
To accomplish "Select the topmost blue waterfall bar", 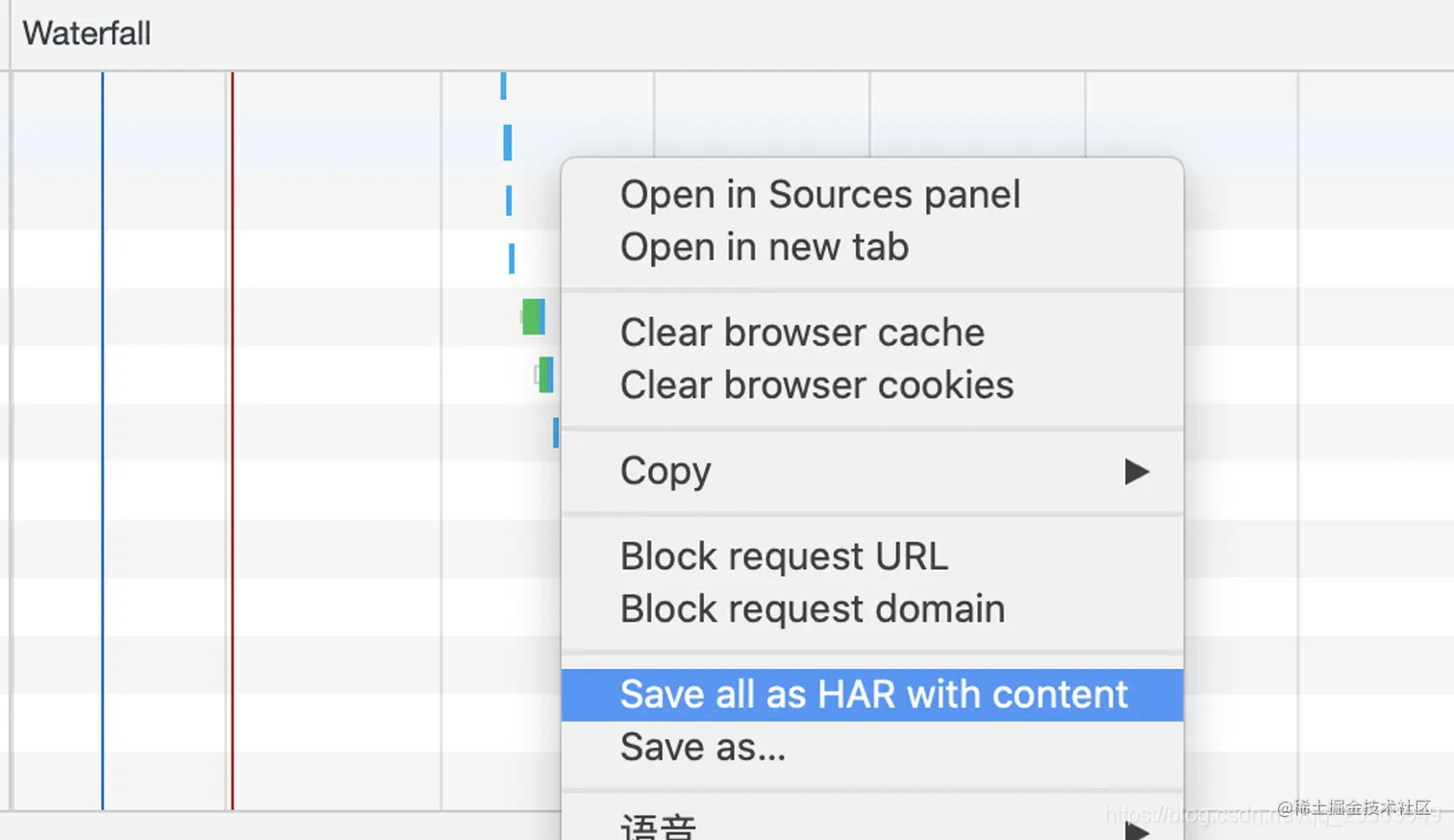I will (x=503, y=86).
